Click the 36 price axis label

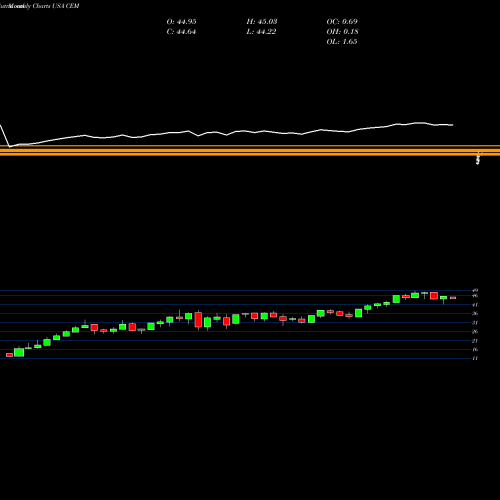click(475, 313)
